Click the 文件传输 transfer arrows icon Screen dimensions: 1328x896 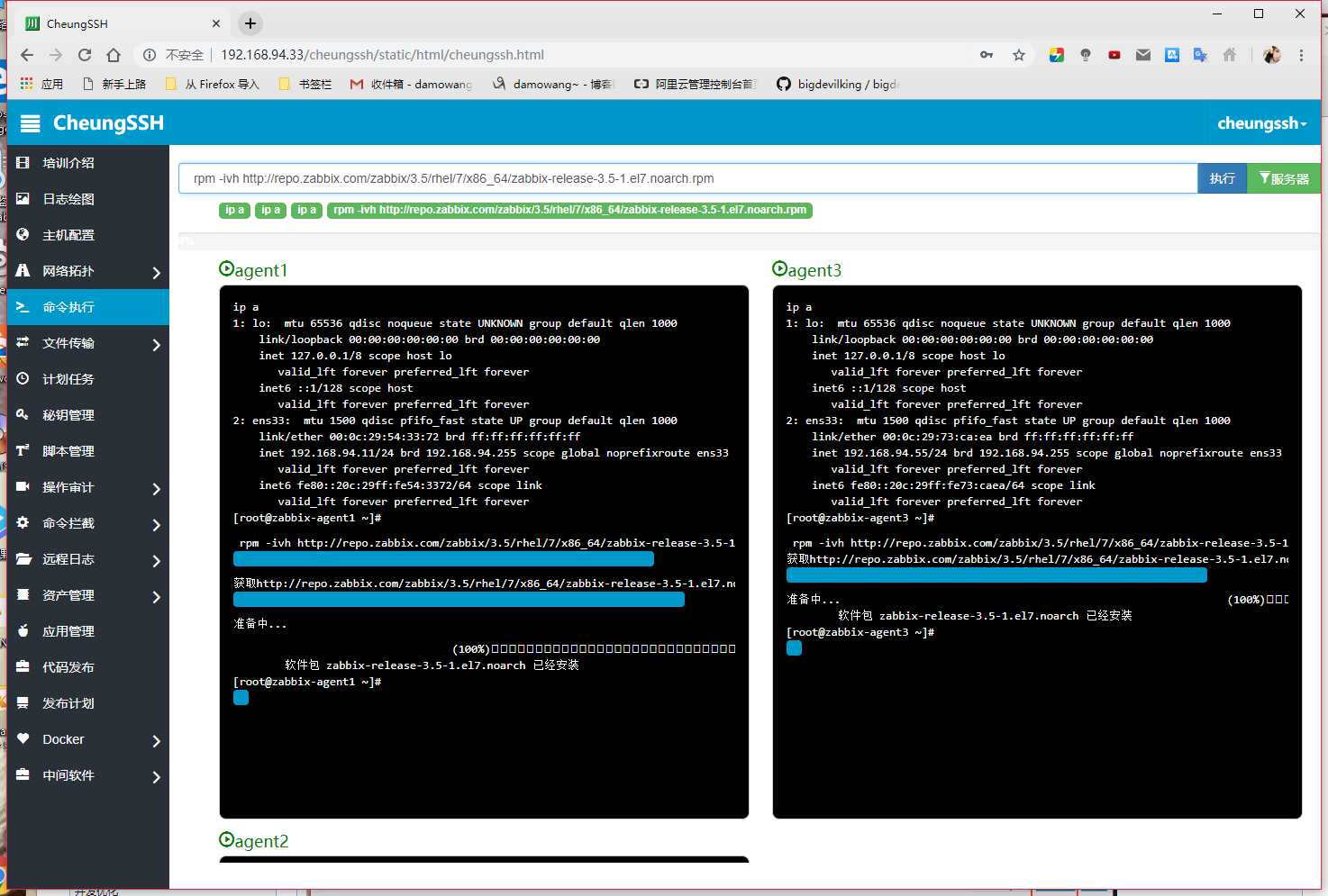coord(23,342)
